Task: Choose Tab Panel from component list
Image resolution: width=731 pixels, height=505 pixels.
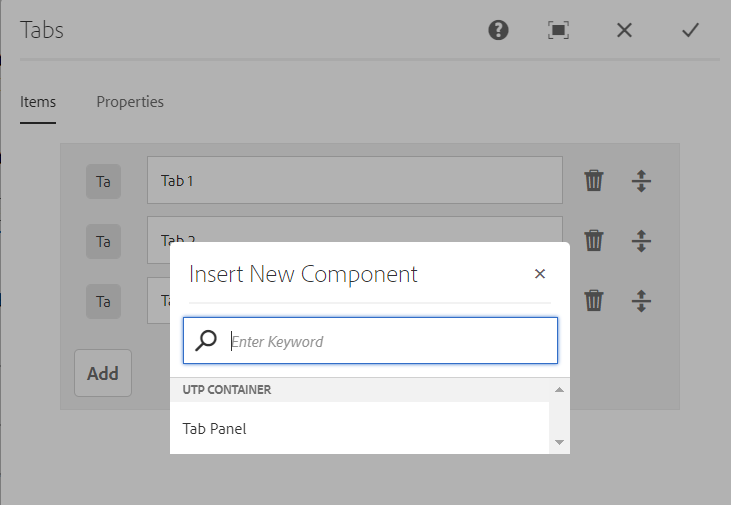Action: [215, 429]
